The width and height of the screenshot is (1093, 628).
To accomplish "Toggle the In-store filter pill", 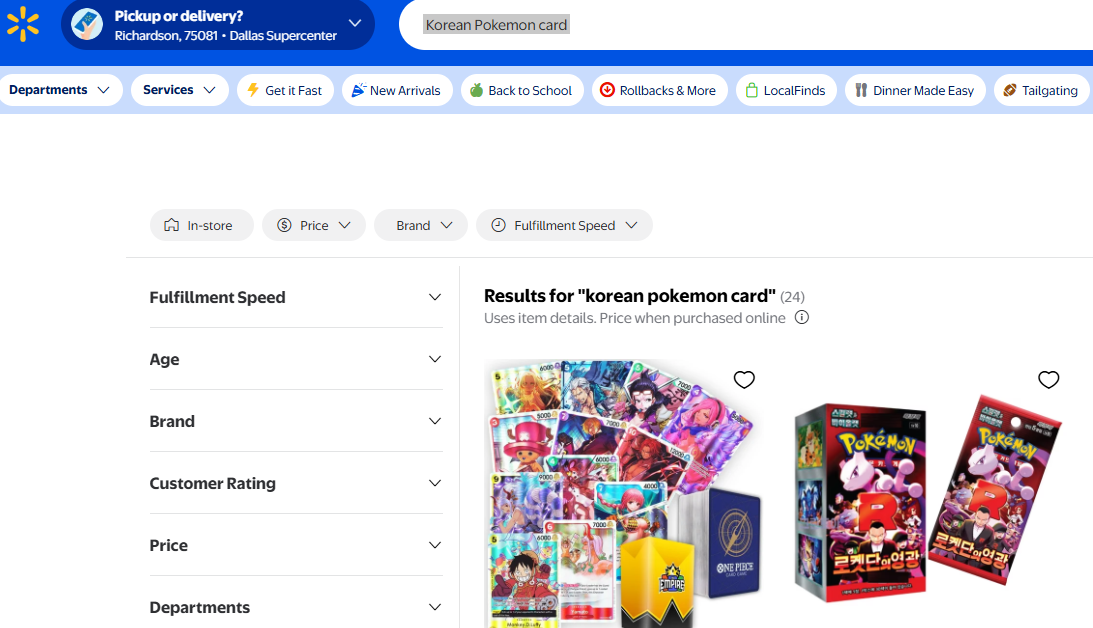I will (201, 225).
